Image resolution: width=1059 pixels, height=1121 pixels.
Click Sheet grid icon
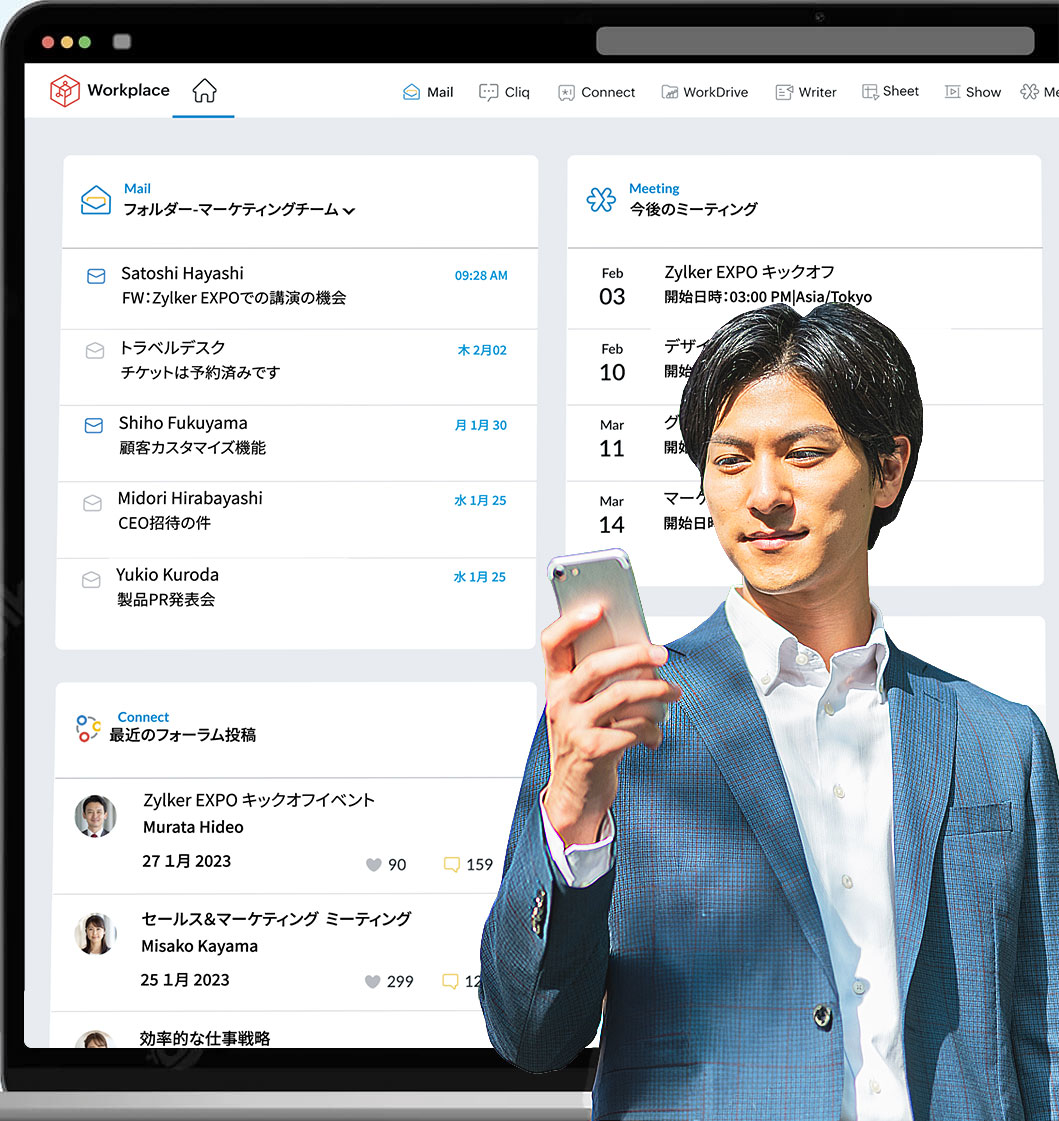point(870,92)
